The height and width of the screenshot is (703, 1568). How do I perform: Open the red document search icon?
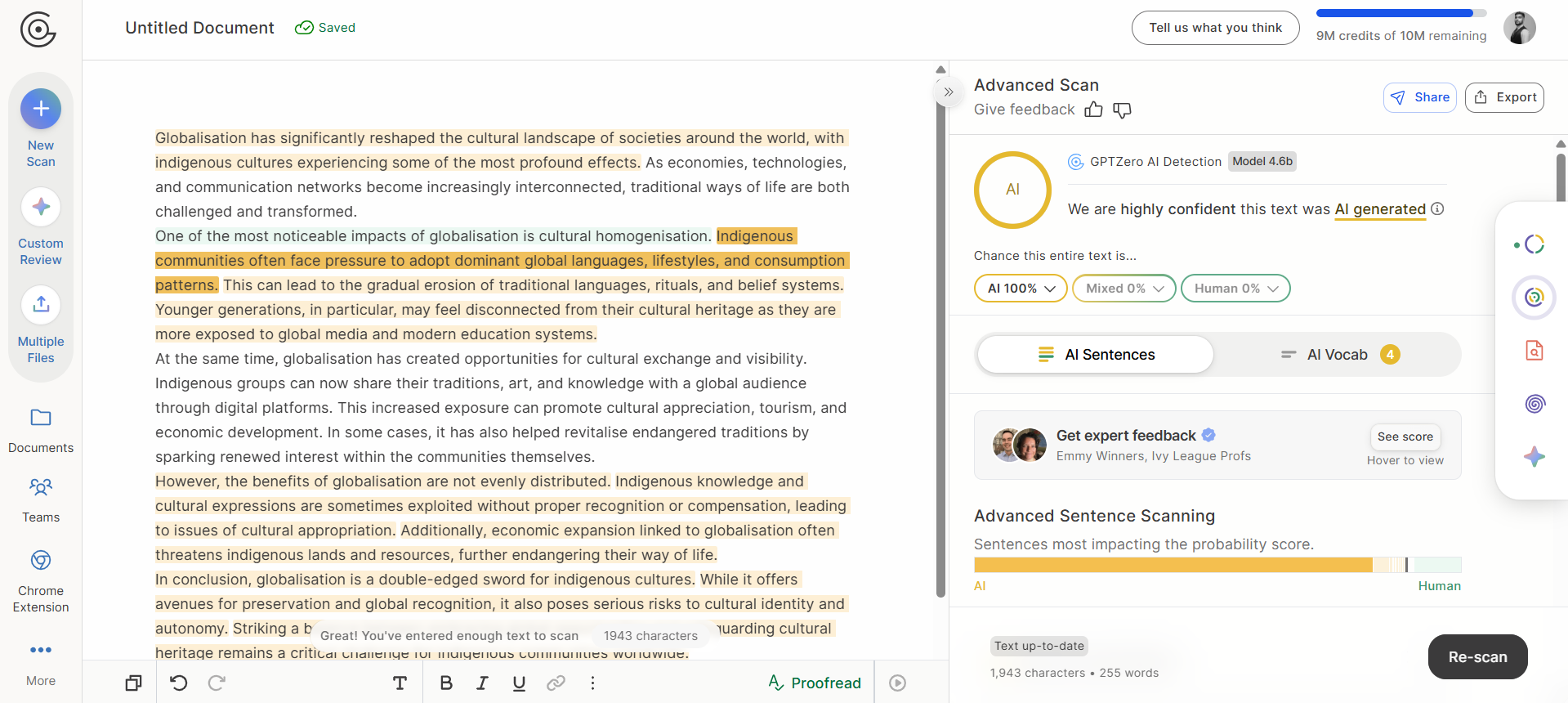[1534, 351]
